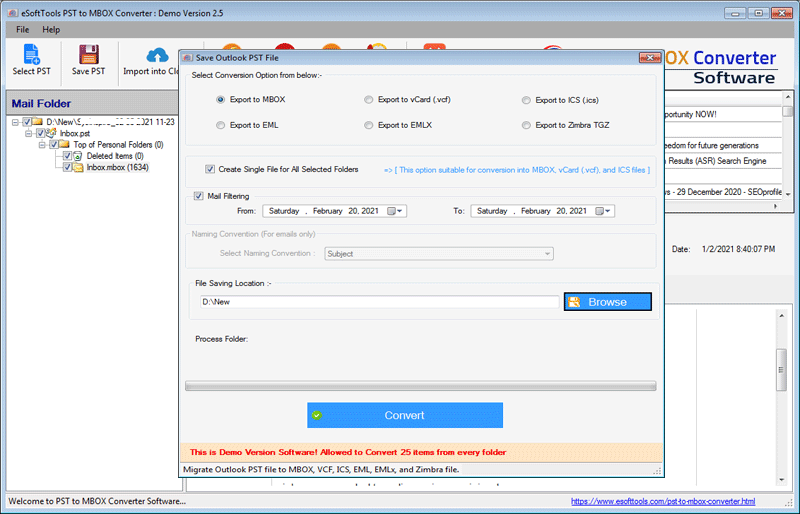Click the Mail Folder panel header
Viewport: 800px width, 514px height.
(x=92, y=103)
